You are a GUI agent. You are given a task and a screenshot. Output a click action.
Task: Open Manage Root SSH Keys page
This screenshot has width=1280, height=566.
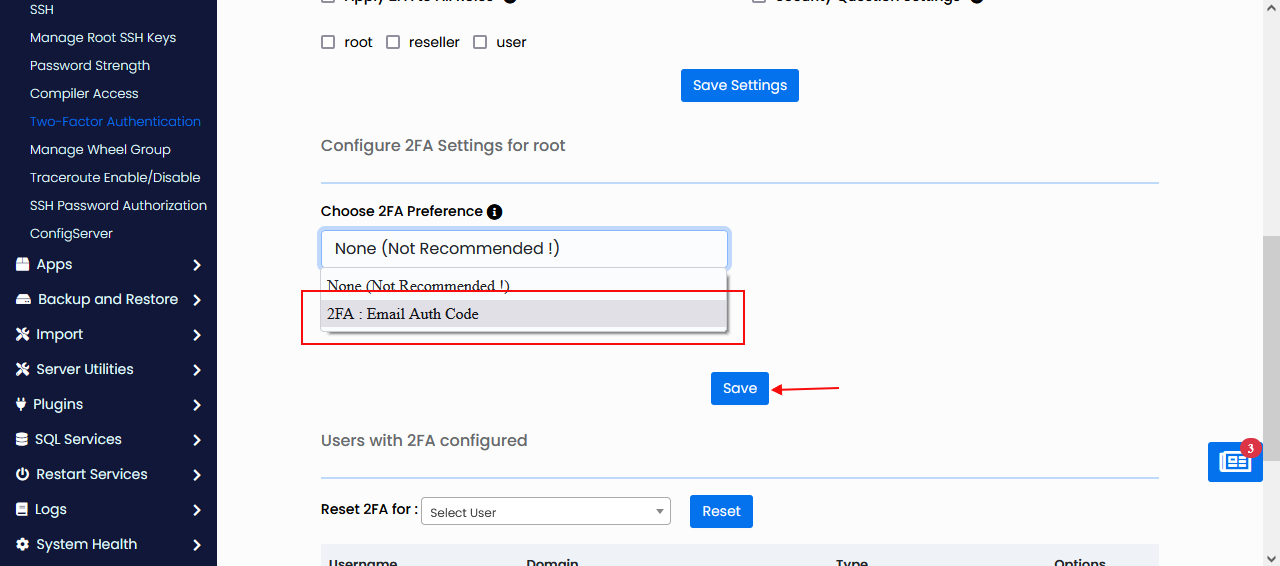point(103,38)
